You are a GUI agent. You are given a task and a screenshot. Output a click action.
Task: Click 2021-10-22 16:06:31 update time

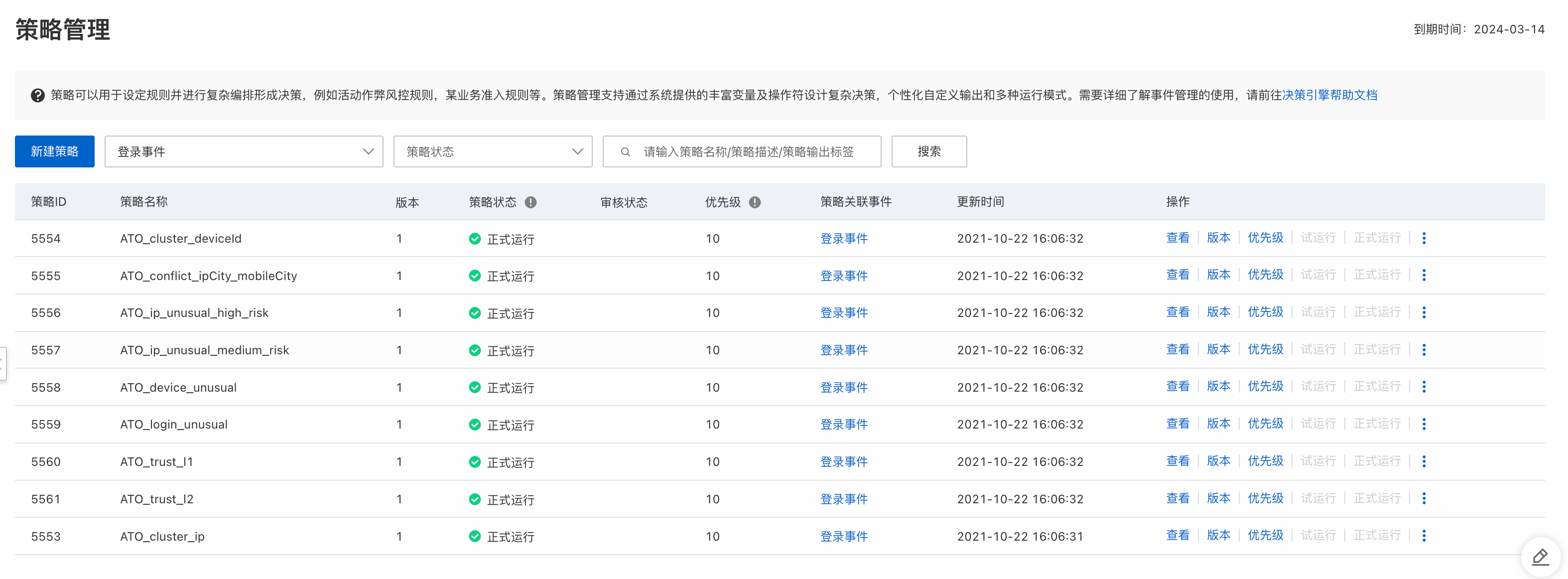pyautogui.click(x=1020, y=537)
